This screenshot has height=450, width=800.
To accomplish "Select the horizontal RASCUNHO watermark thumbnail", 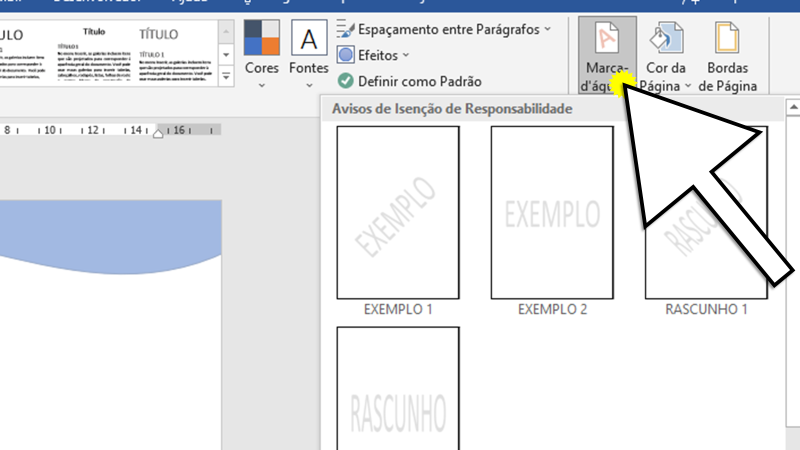I will (398, 389).
